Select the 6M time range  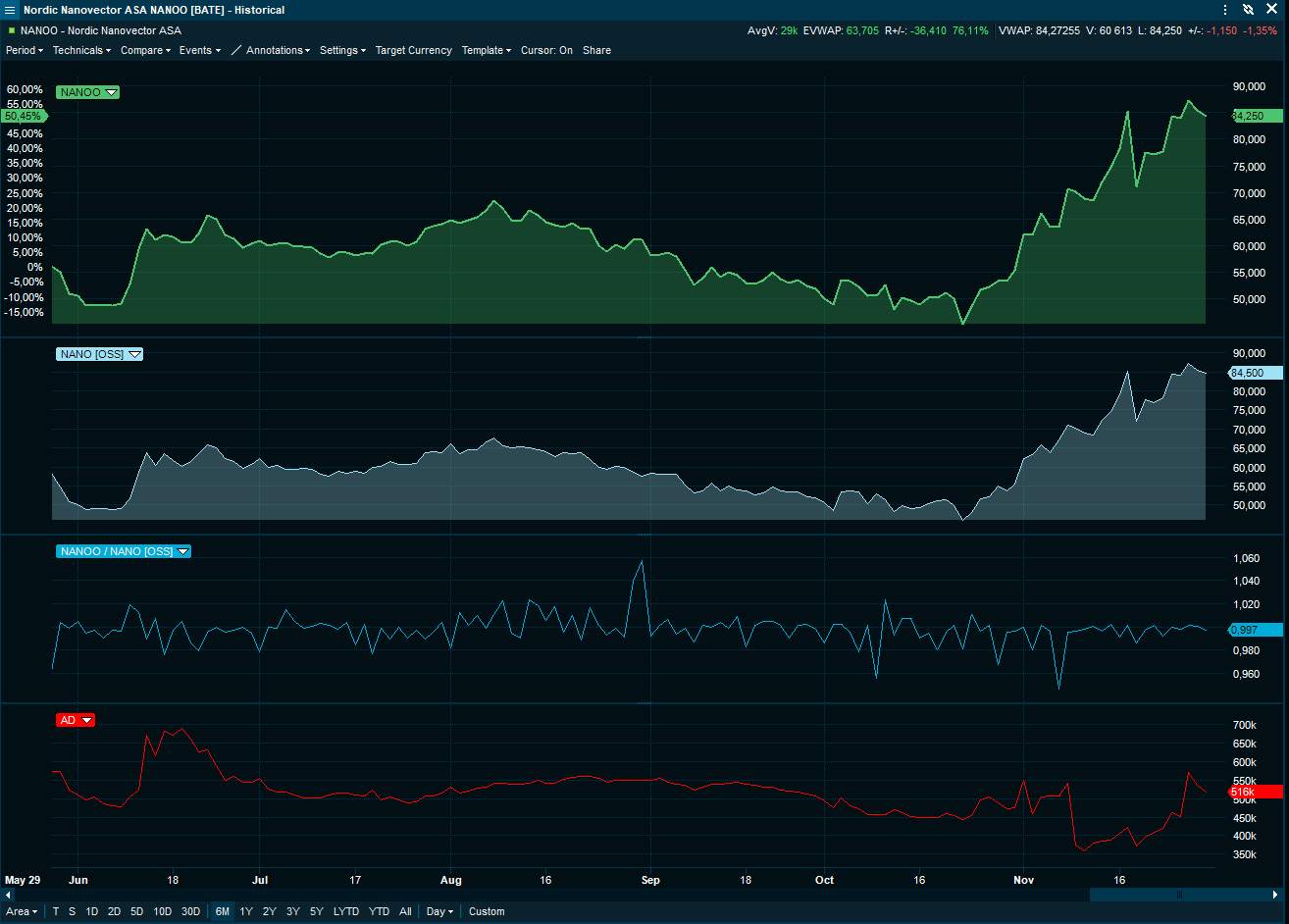tap(223, 911)
